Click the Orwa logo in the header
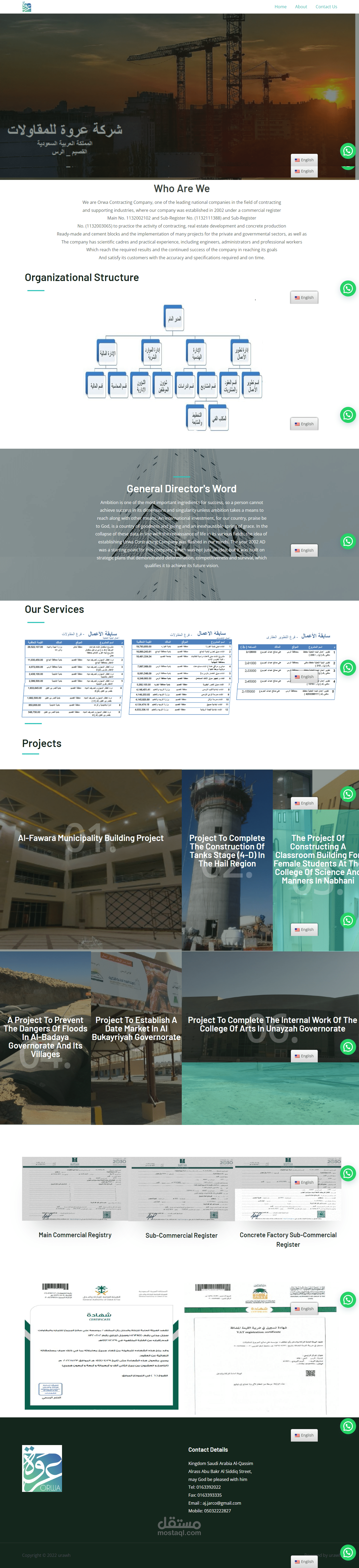The width and height of the screenshot is (359, 1568). [27, 7]
